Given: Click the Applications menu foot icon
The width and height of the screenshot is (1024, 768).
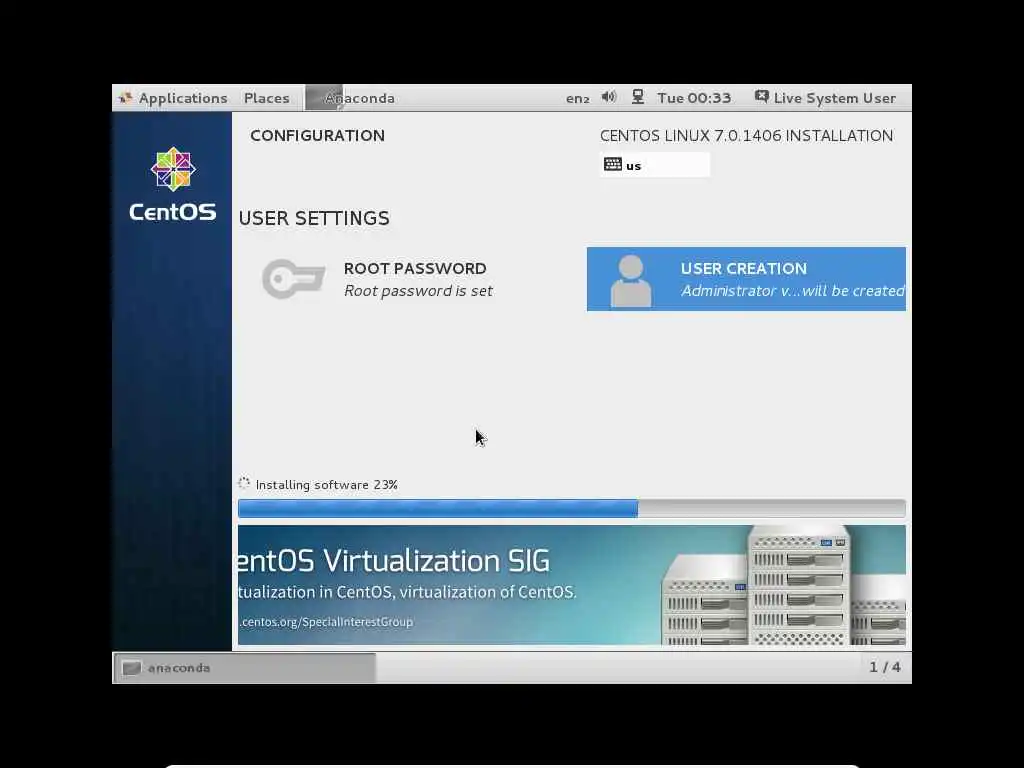Looking at the screenshot, I should click(125, 98).
